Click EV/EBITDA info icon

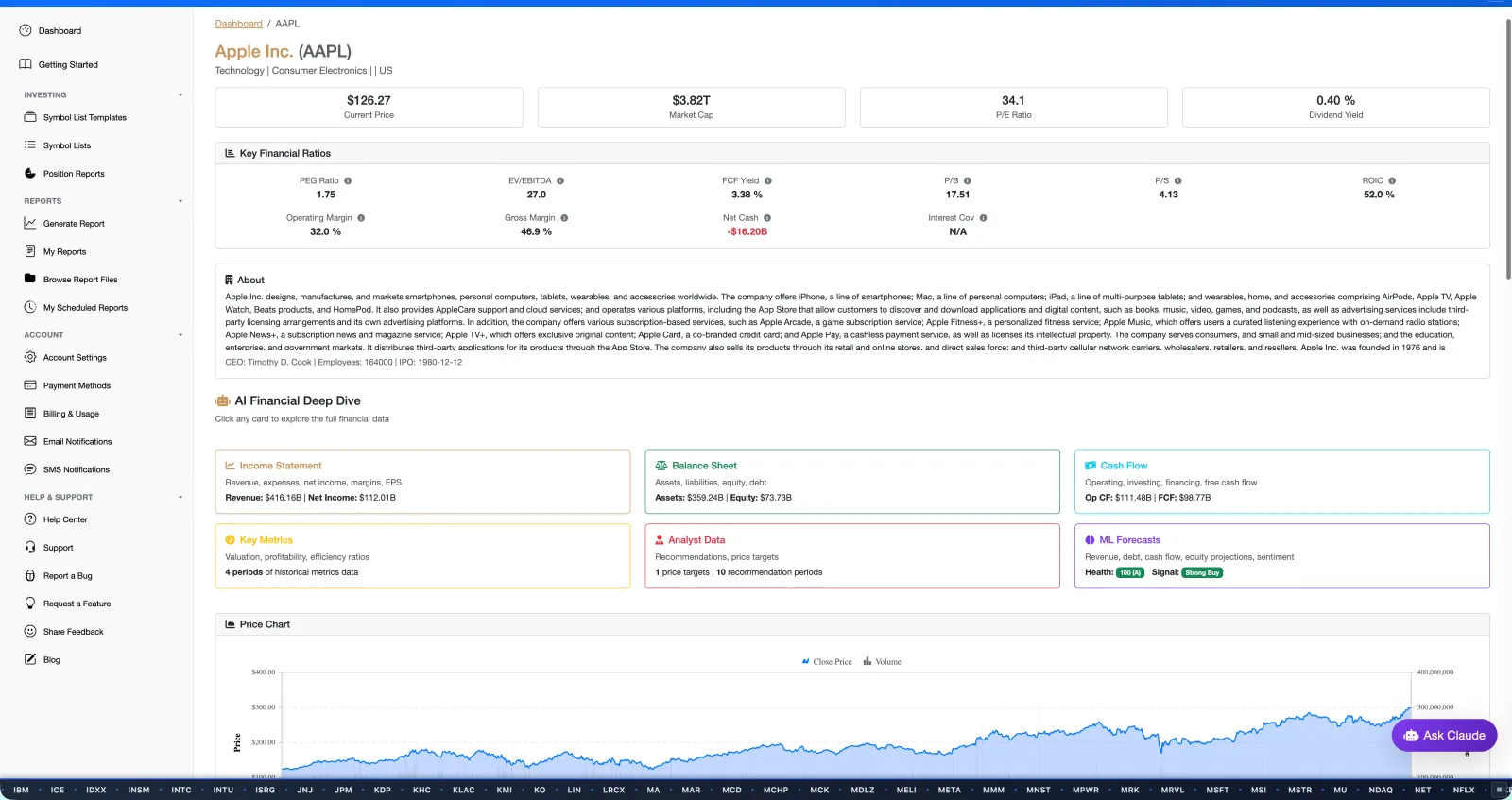click(560, 180)
